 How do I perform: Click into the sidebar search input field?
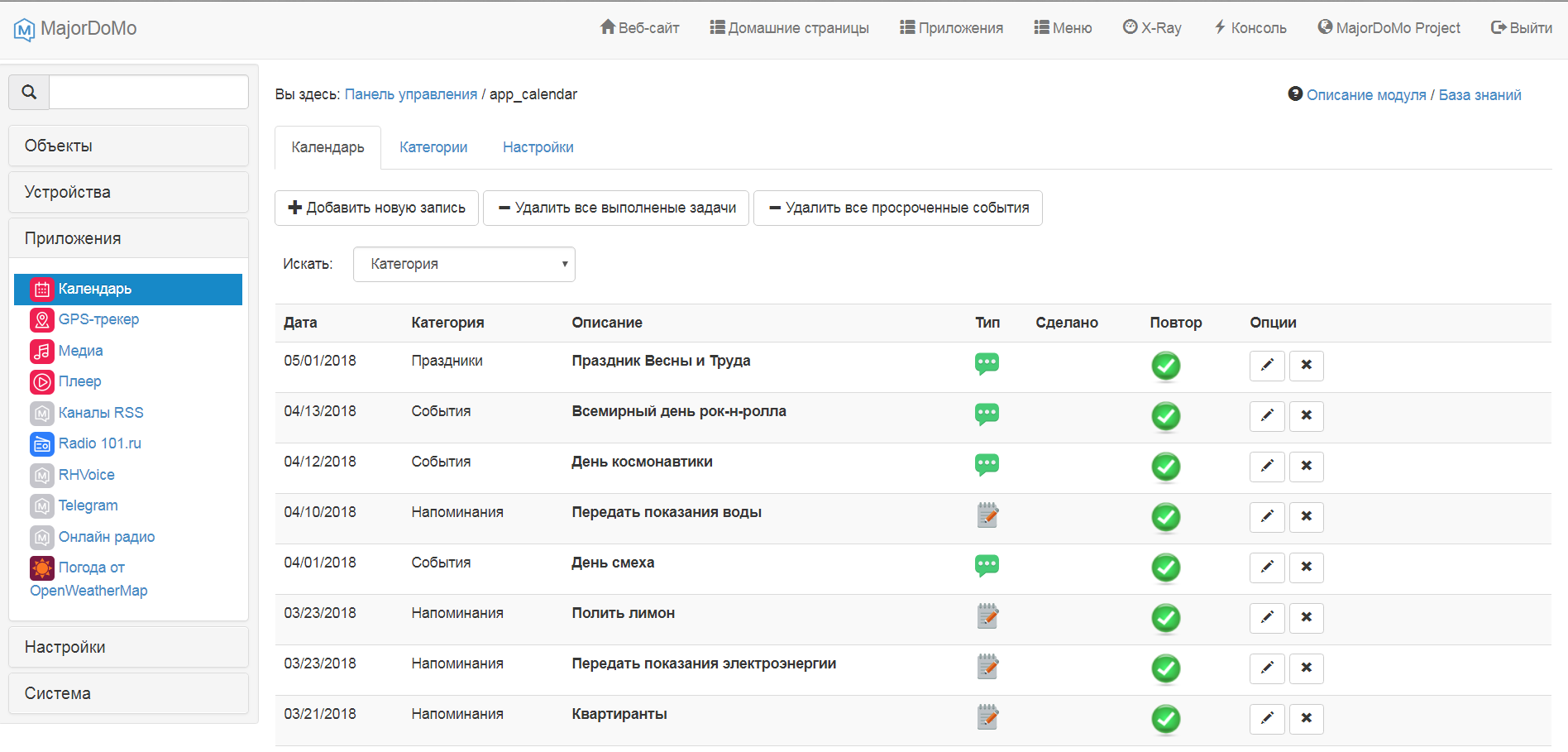tap(149, 92)
